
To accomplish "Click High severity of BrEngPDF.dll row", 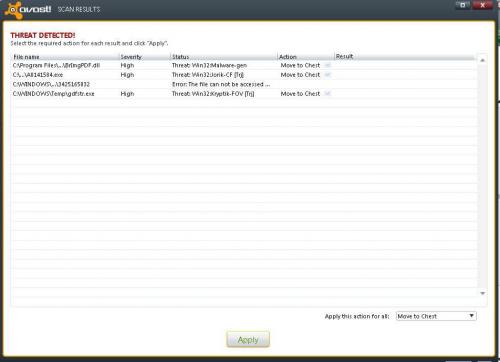I will point(127,65).
